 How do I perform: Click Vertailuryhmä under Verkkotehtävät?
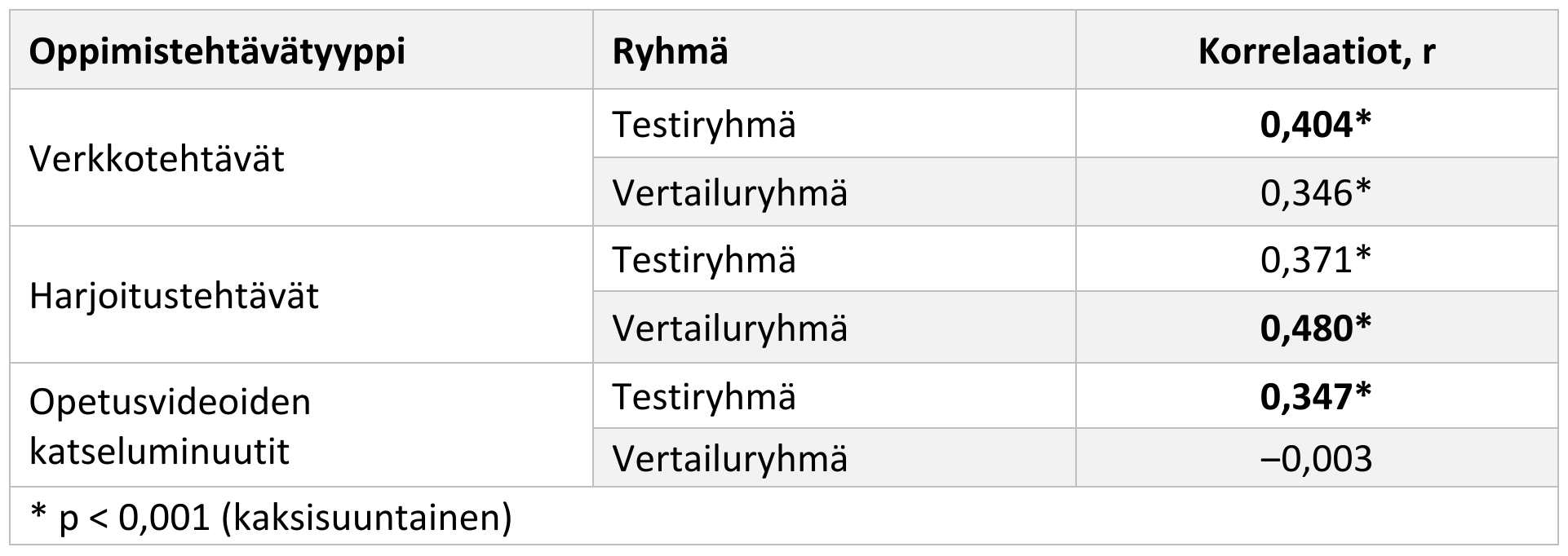point(729,193)
